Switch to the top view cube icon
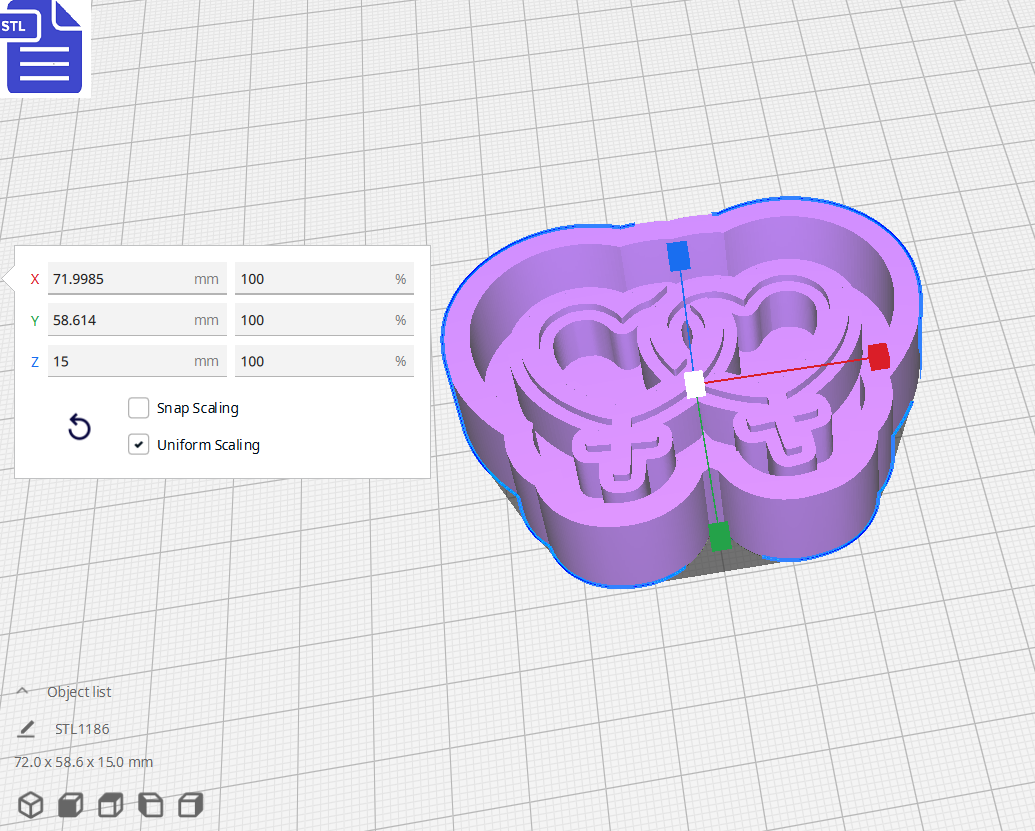The height and width of the screenshot is (831, 1035). (110, 805)
